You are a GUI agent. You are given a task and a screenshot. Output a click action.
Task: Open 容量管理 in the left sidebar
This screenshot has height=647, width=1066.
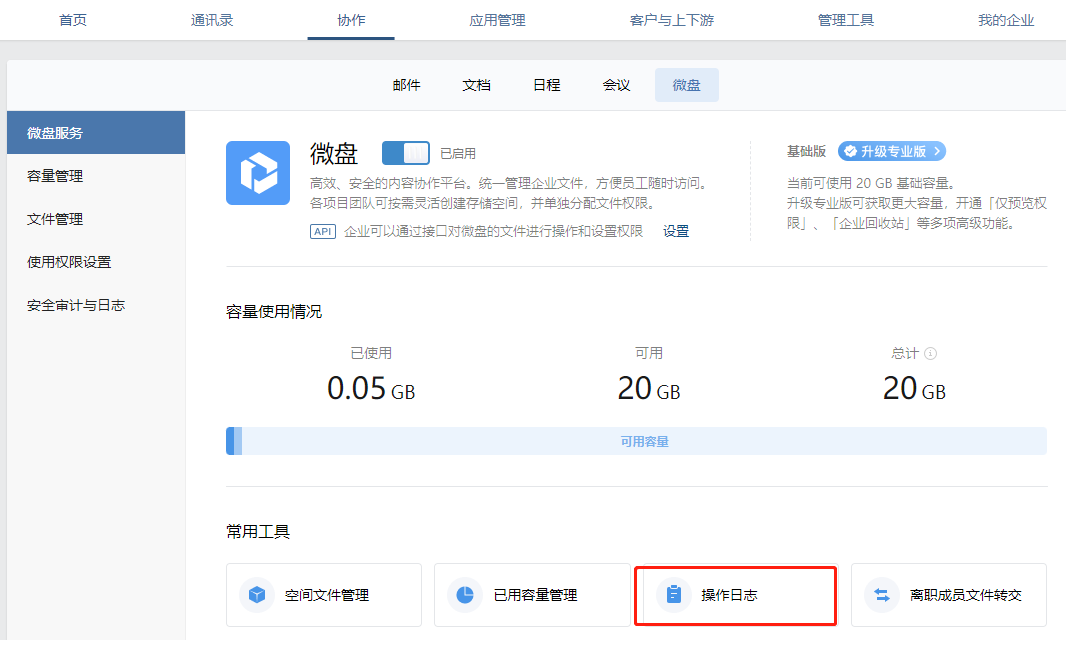click(55, 176)
